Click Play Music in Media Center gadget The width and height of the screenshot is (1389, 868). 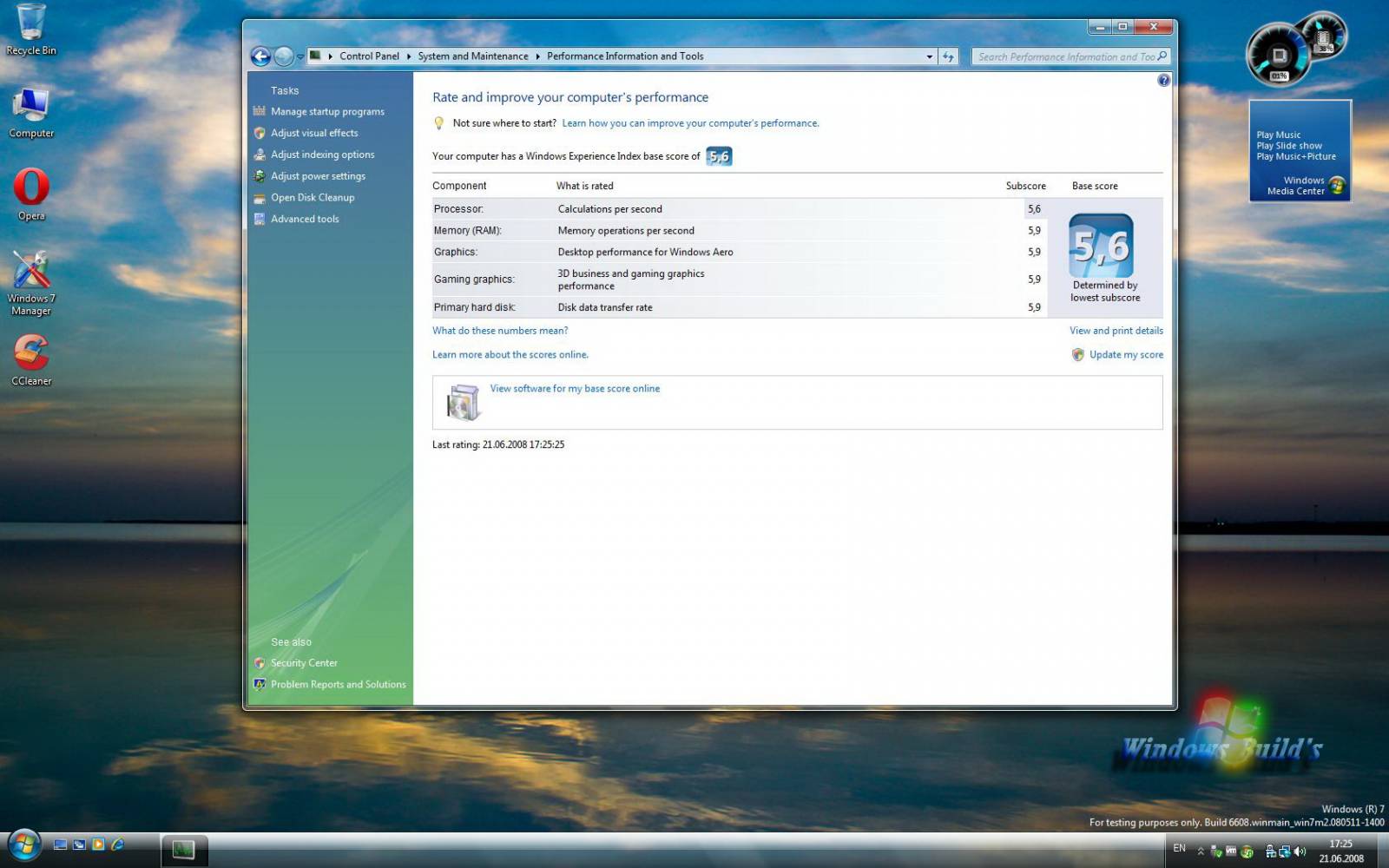[x=1279, y=135]
